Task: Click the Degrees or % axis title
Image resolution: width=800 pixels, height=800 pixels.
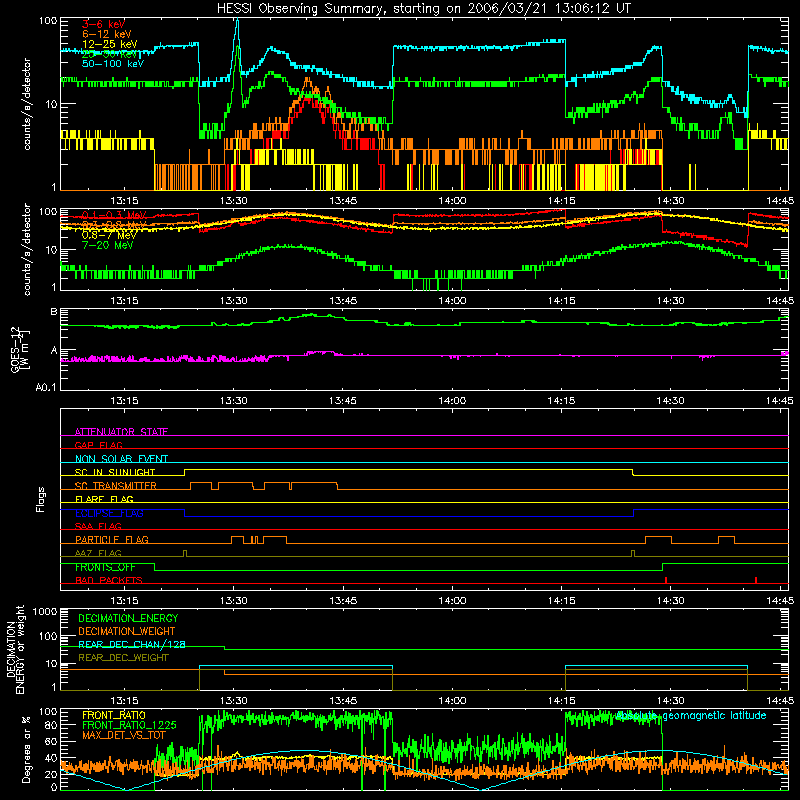Action: 26,750
